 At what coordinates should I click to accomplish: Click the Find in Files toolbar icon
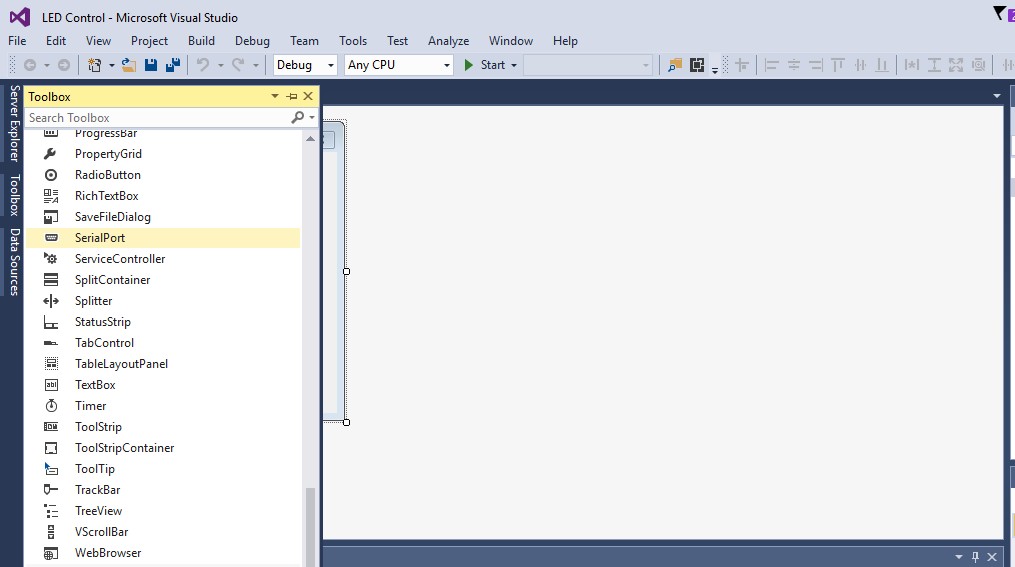(675, 65)
